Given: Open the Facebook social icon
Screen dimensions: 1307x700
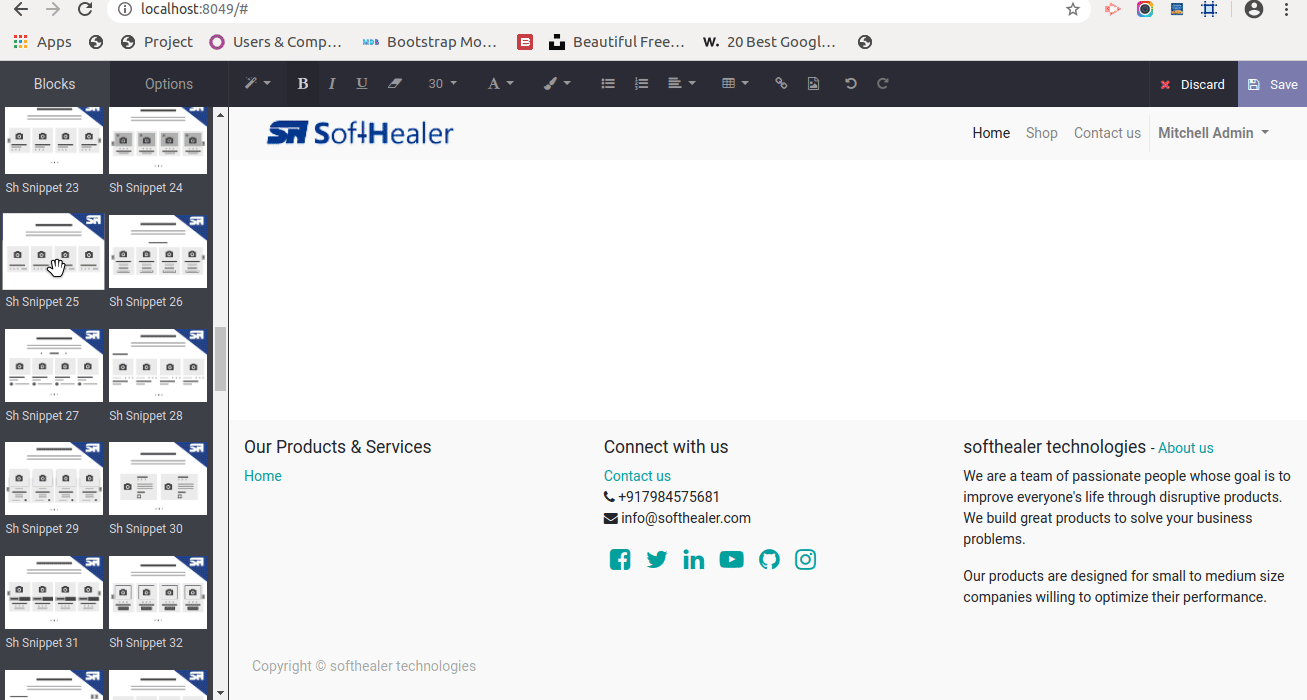Looking at the screenshot, I should (x=620, y=560).
